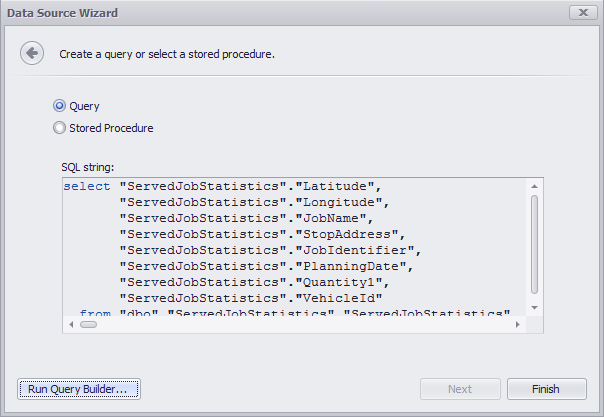
Task: Click the SQL editor's scroll-right arrow
Action: tap(518, 325)
